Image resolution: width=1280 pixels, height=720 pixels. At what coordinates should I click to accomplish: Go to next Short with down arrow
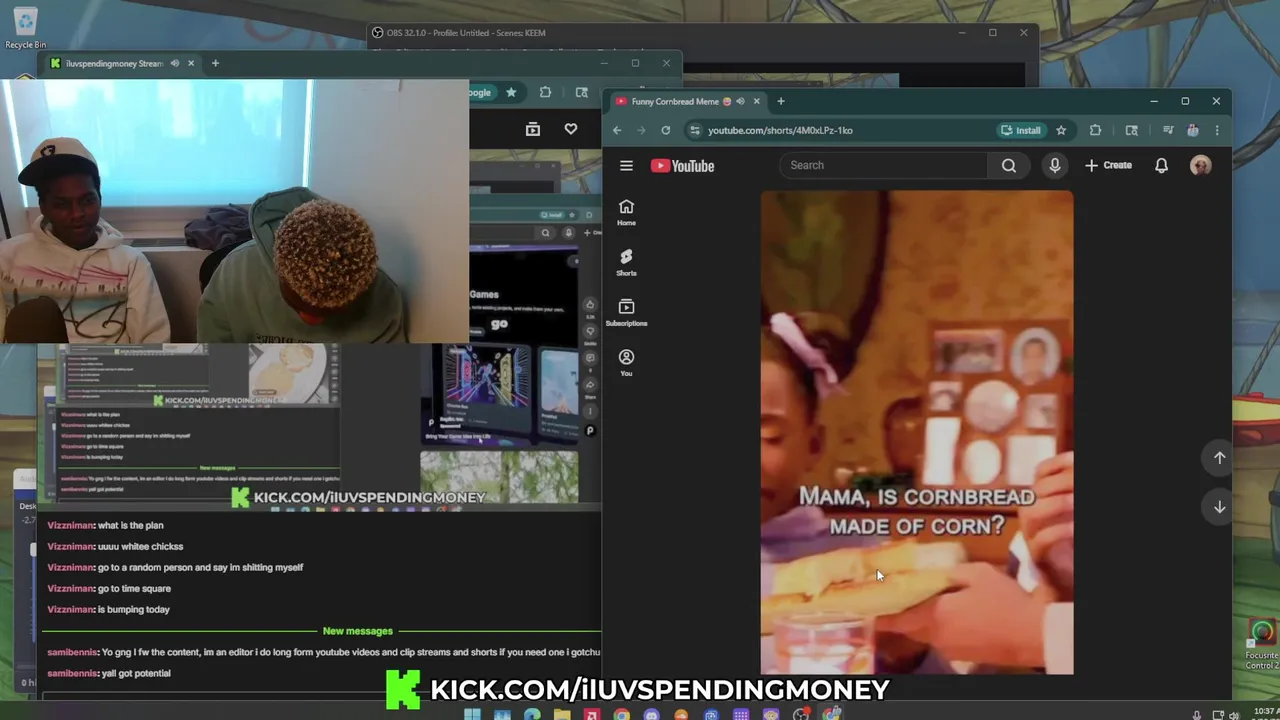pos(1219,507)
